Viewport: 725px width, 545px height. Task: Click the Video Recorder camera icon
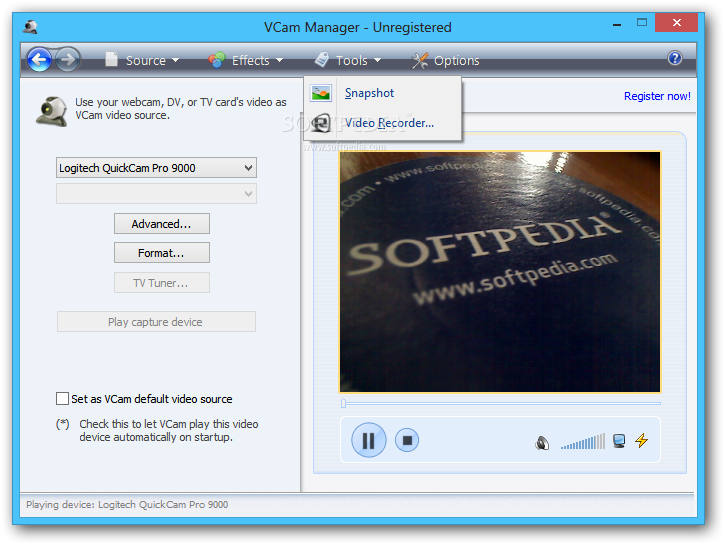(x=321, y=123)
